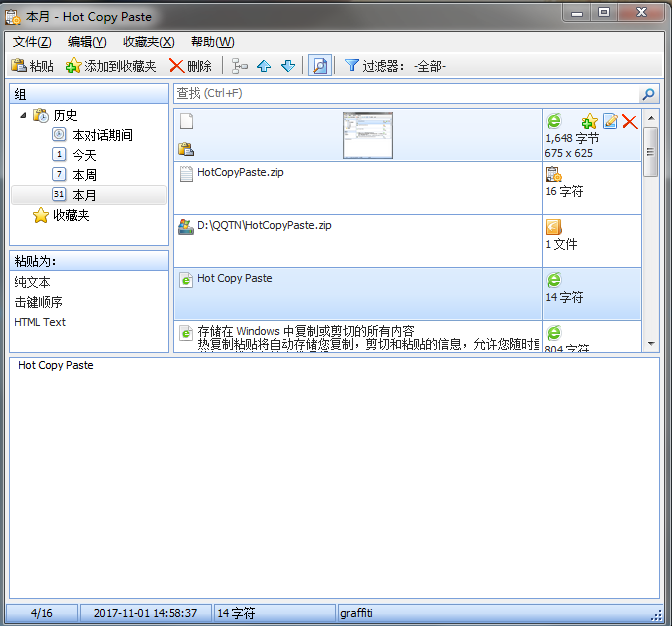Toggle the preview pane magnifier icon
The height and width of the screenshot is (626, 672).
point(320,66)
